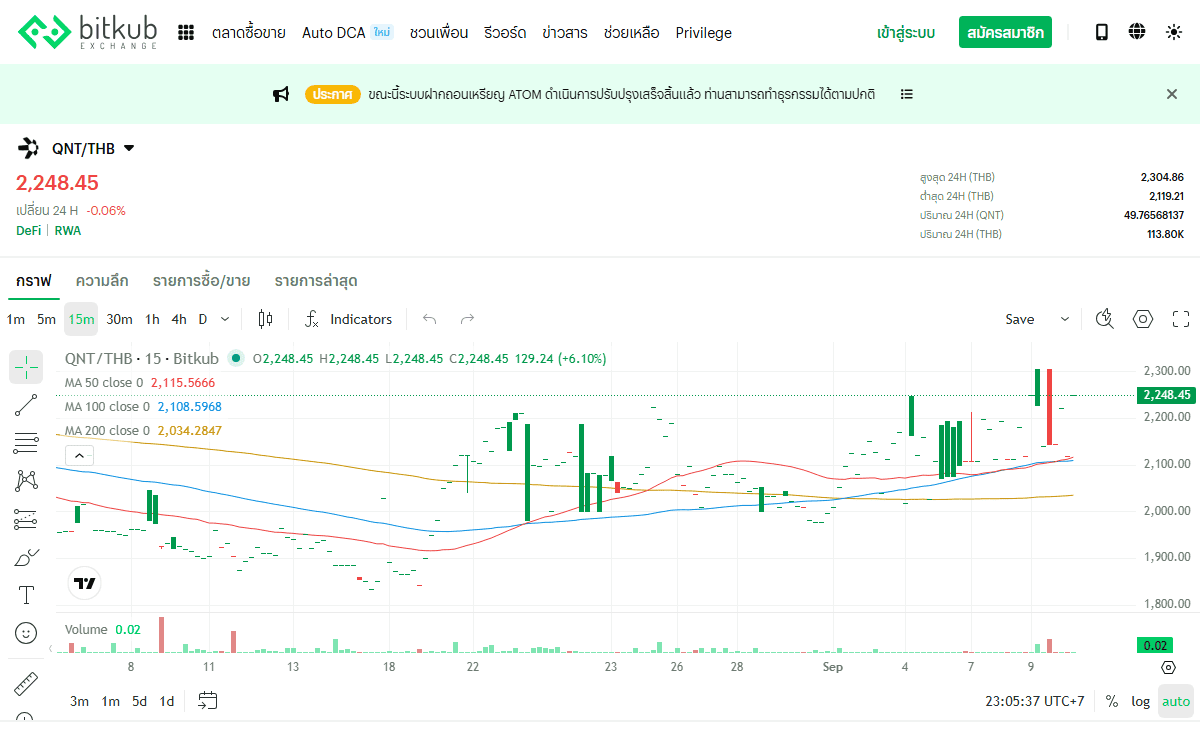Close the ATOM announcement banner
Image resolution: width=1200 pixels, height=730 pixels.
point(1172,94)
